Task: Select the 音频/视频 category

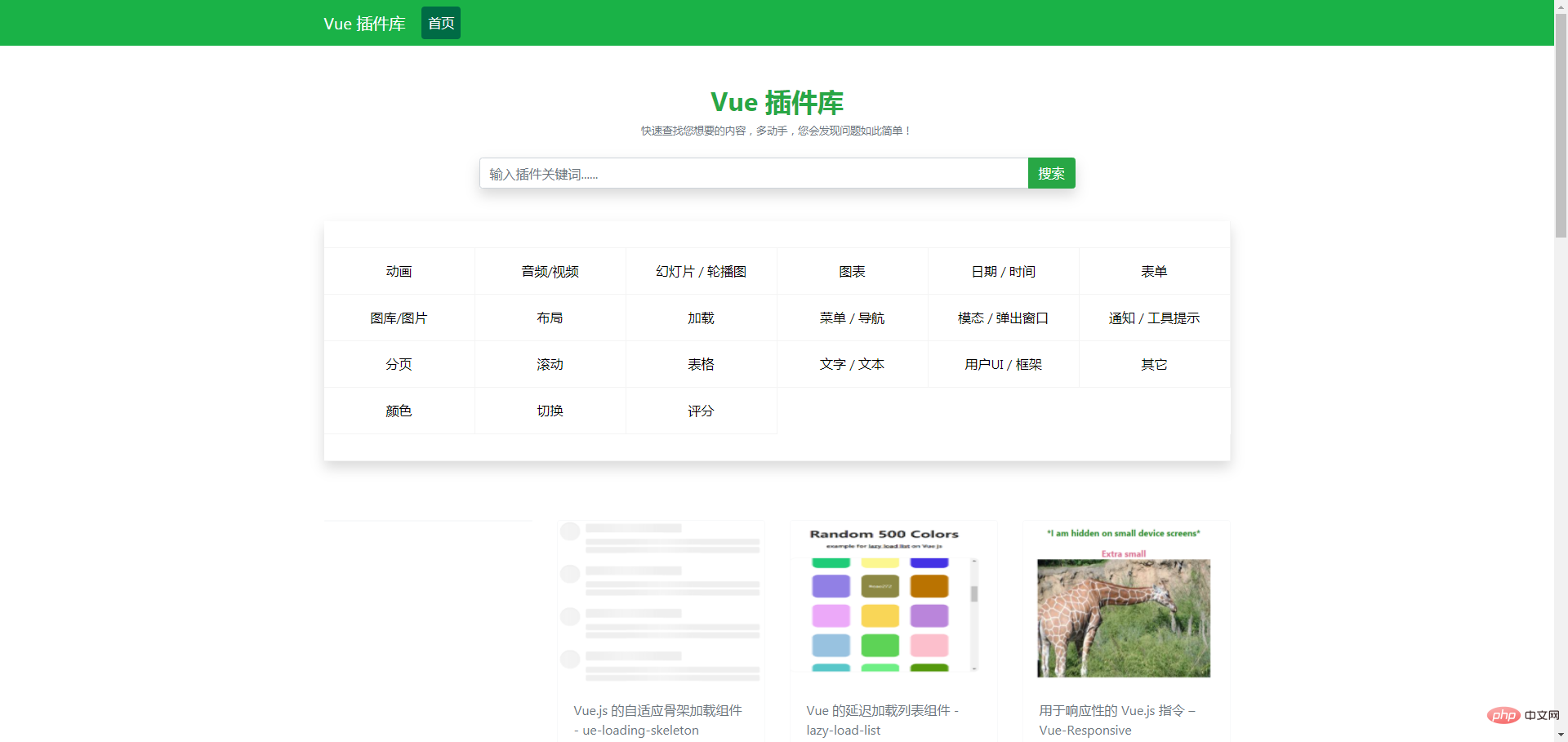Action: [550, 271]
